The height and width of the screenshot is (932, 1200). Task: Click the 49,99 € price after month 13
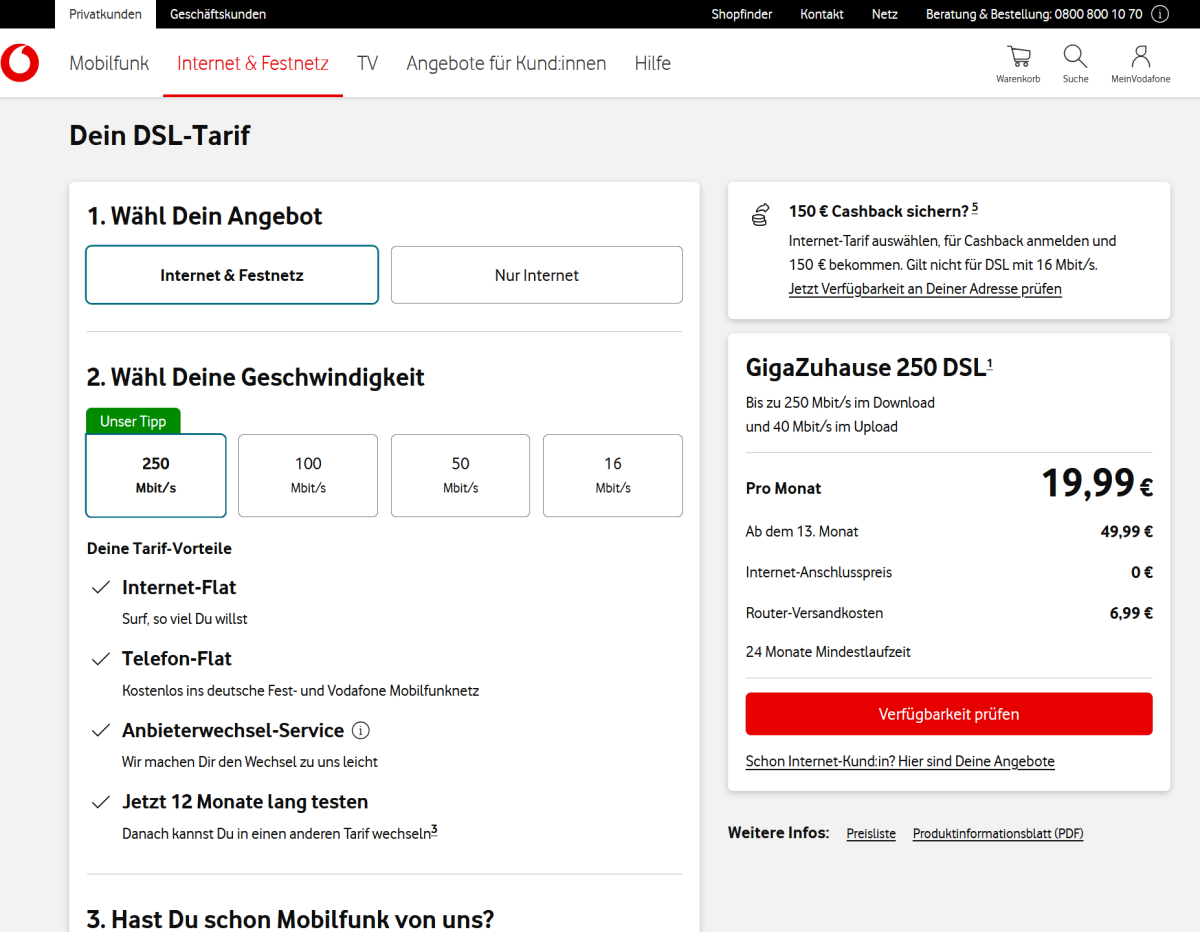1127,532
